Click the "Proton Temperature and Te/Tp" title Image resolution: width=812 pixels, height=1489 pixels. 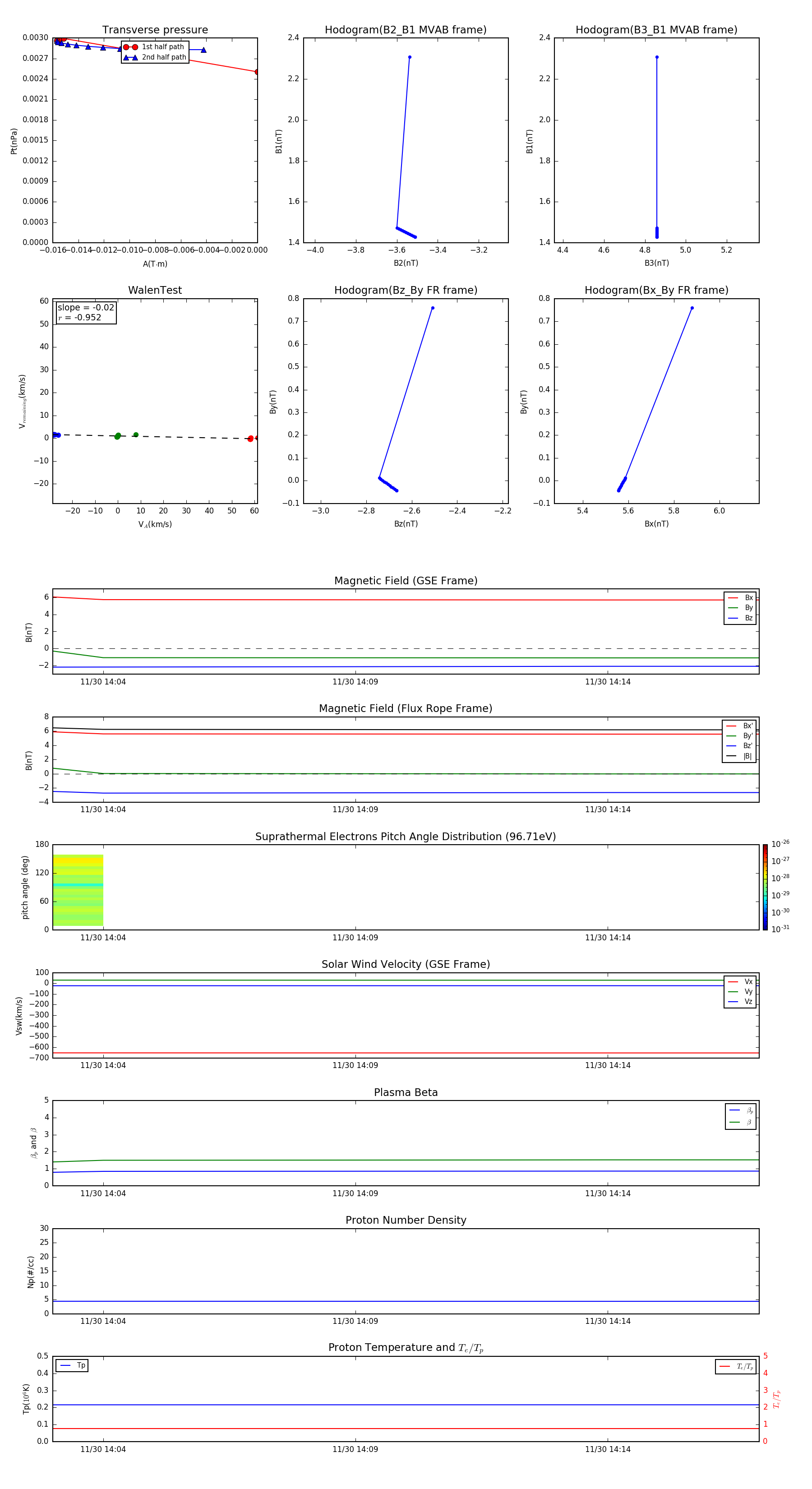tap(406, 1348)
